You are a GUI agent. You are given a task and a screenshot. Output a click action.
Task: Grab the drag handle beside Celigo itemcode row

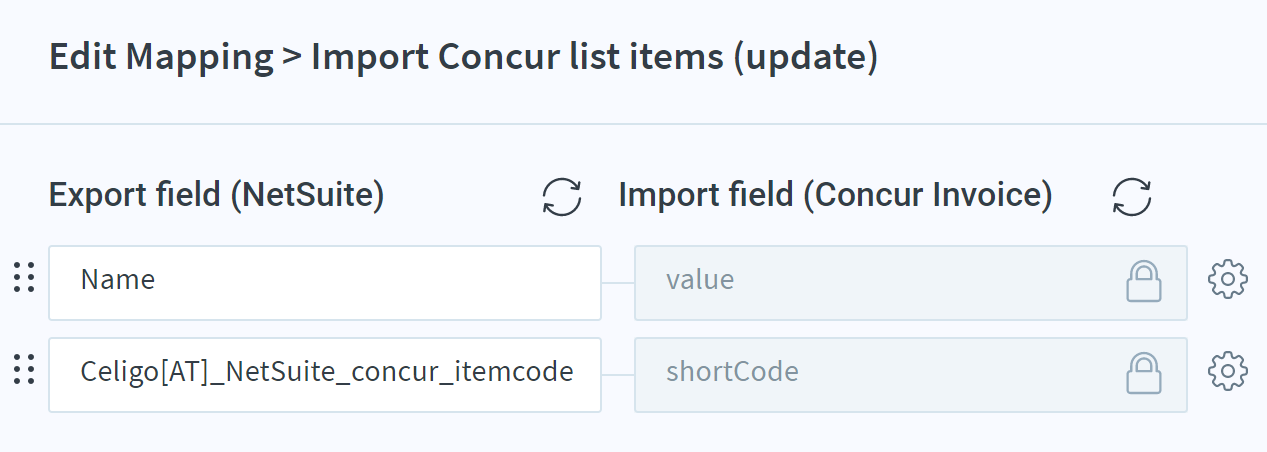click(24, 370)
